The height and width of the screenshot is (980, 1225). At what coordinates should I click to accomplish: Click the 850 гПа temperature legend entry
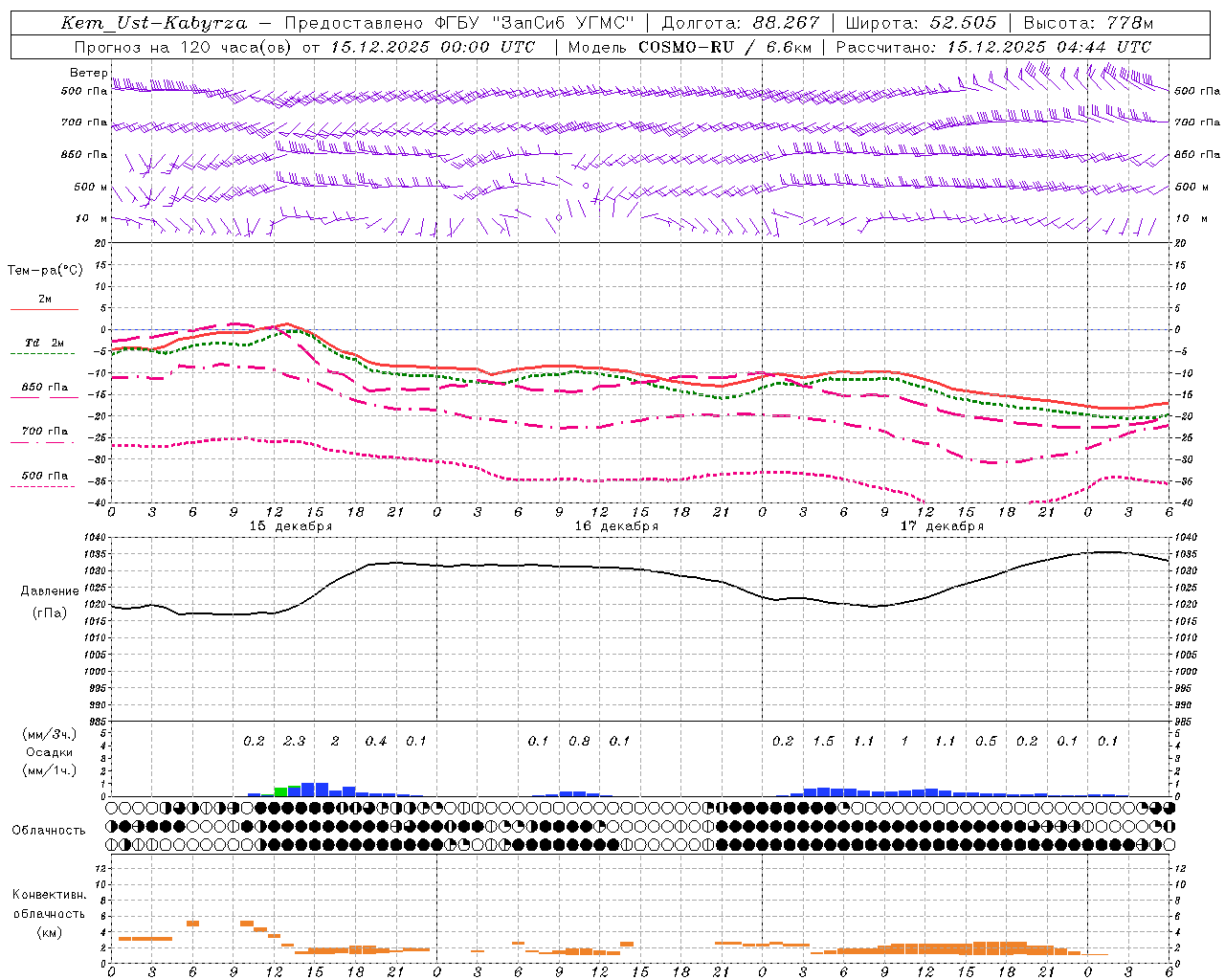click(x=45, y=388)
